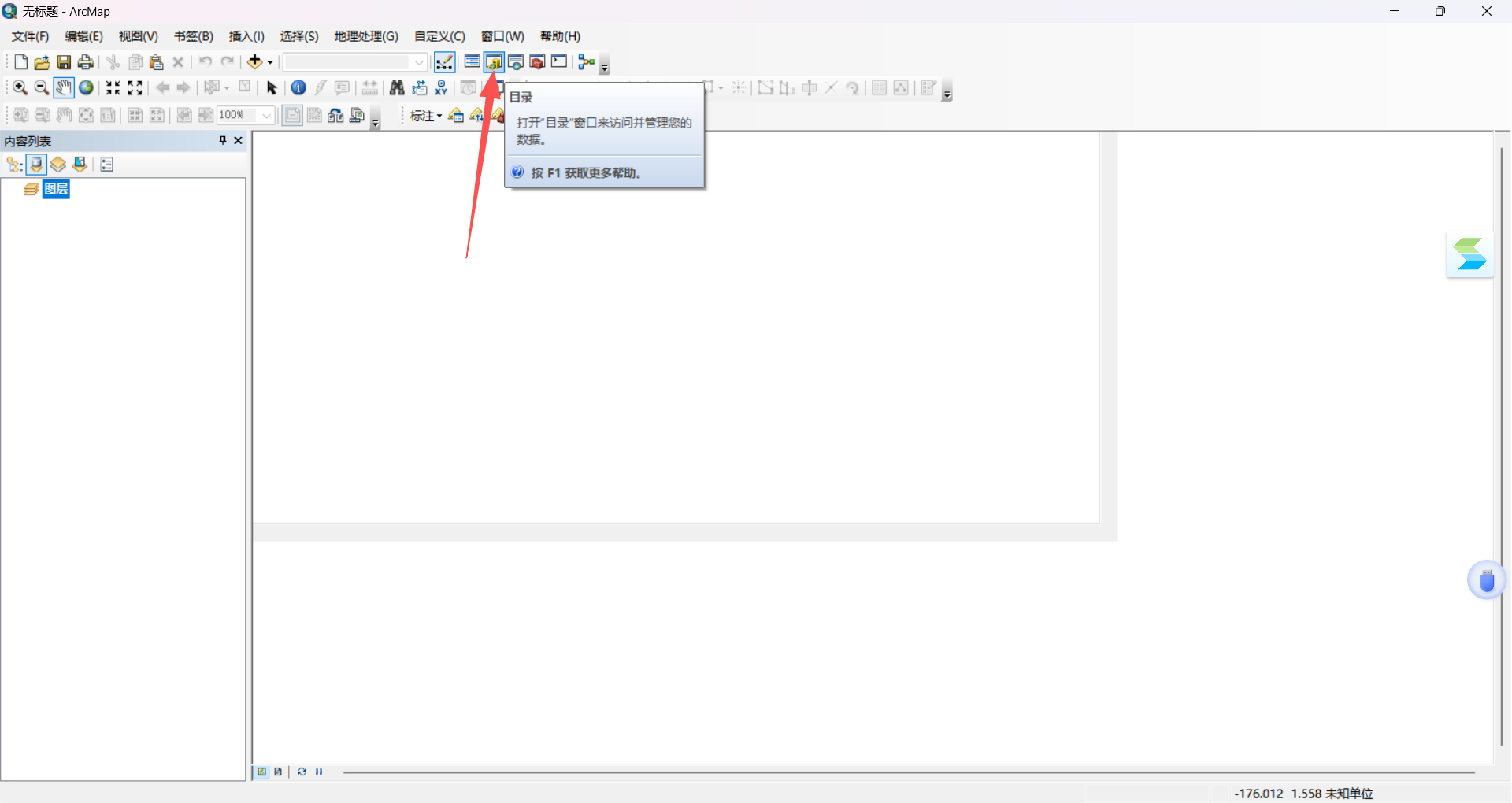This screenshot has width=1512, height=803.
Task: Open the Table of Contents window icon
Action: coord(472,62)
